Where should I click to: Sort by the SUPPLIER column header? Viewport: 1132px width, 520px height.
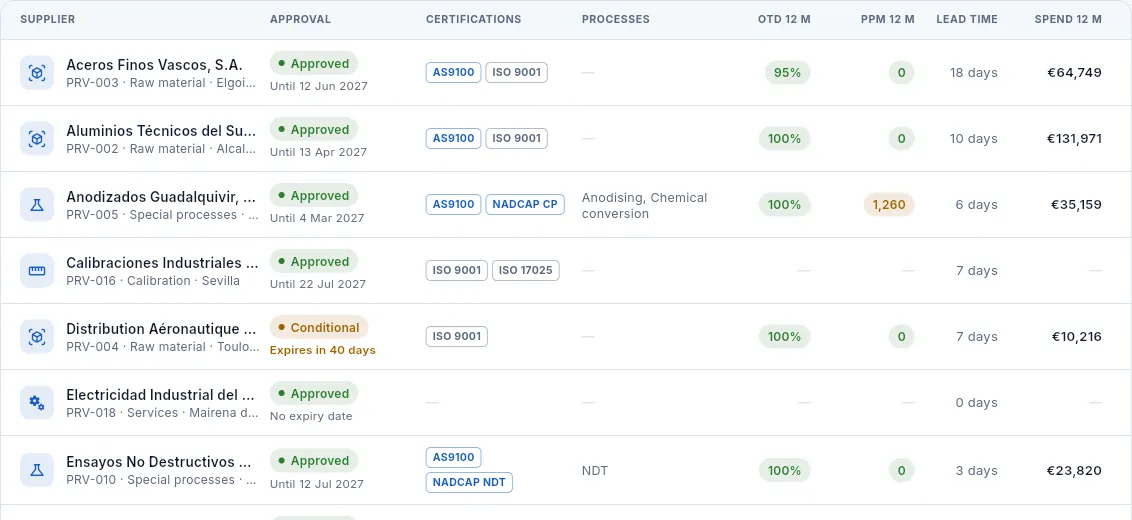point(48,20)
